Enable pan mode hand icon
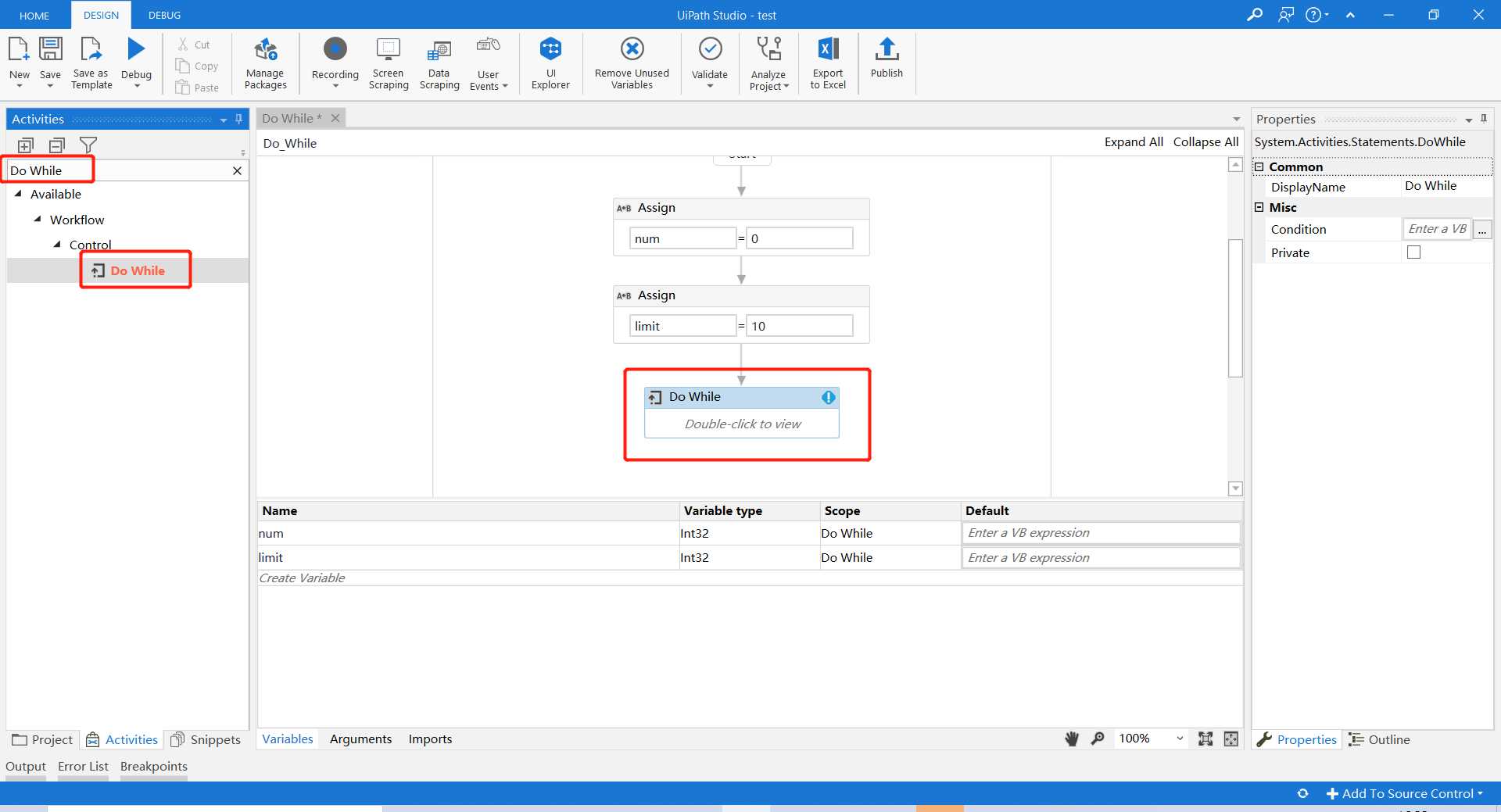Screen dimensions: 1501x812 click(1072, 739)
